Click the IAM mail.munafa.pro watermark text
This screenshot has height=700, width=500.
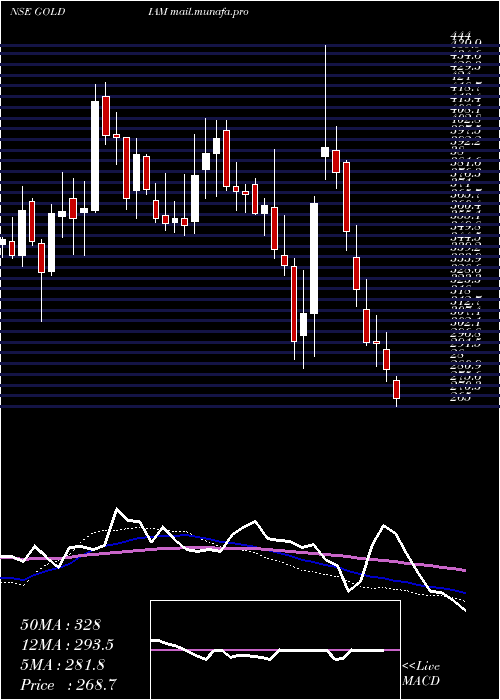(199, 12)
